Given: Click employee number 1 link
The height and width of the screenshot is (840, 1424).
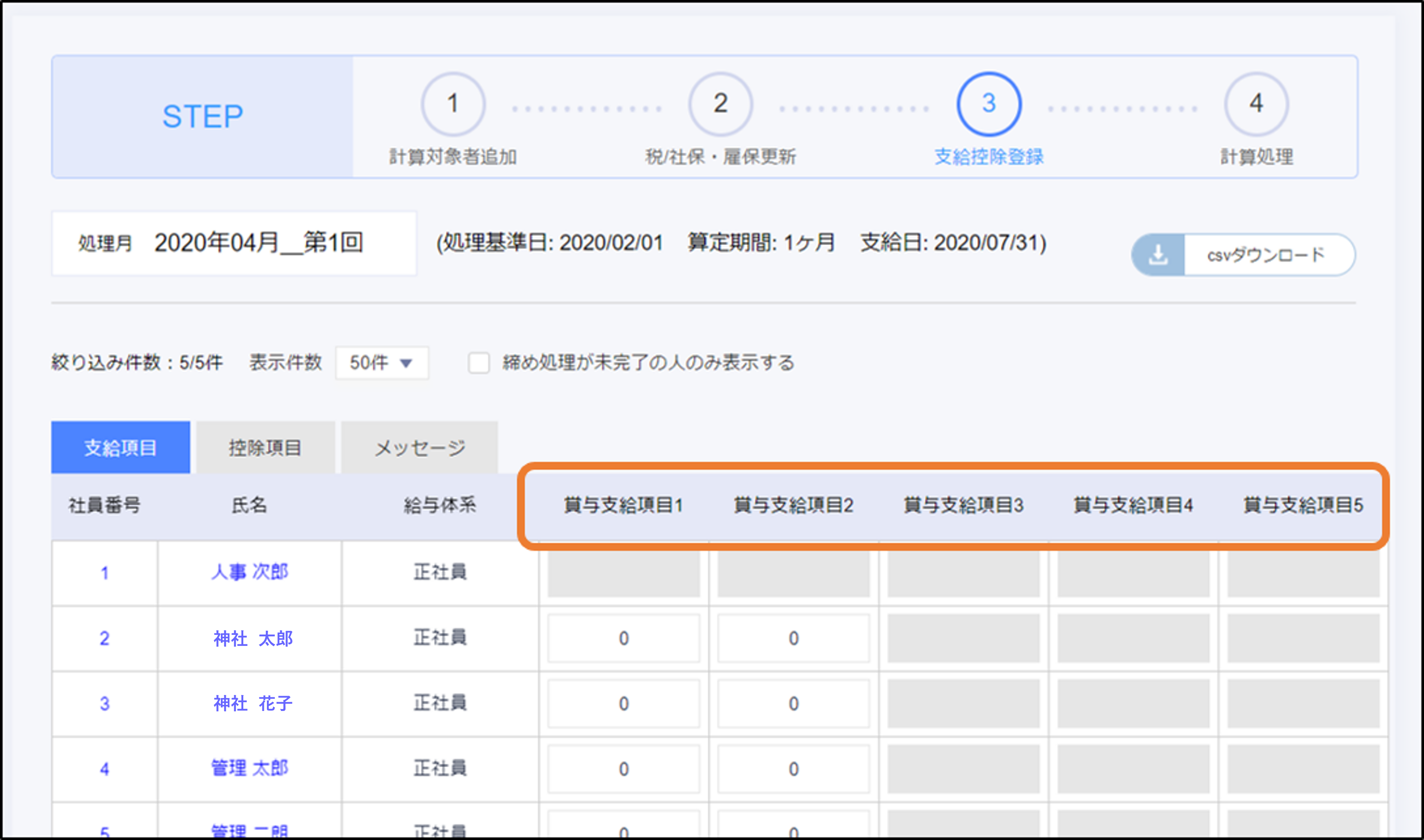Looking at the screenshot, I should tap(104, 574).
